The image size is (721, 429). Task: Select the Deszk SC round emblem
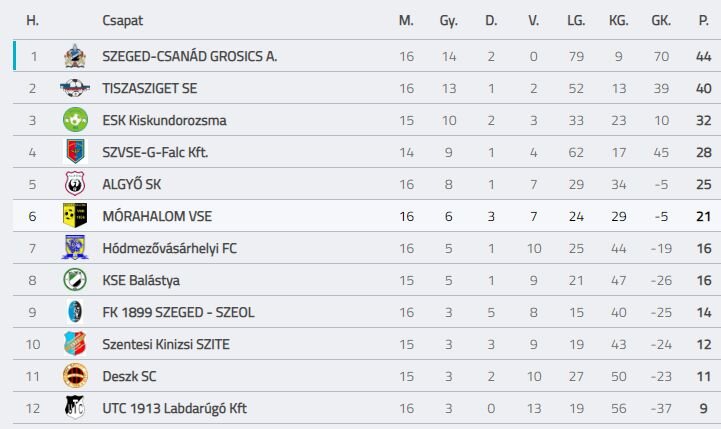coord(75,376)
